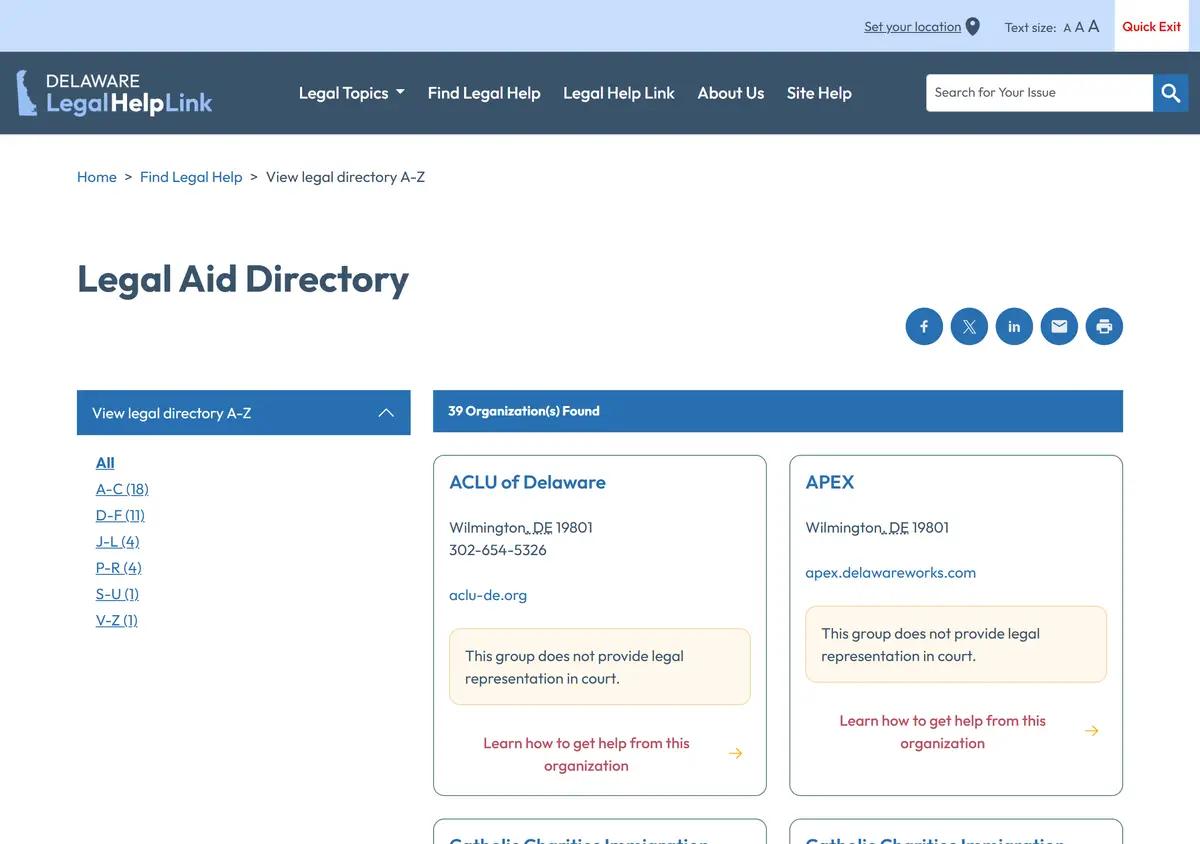Share page on LinkedIn
The width and height of the screenshot is (1200, 844).
[1014, 326]
